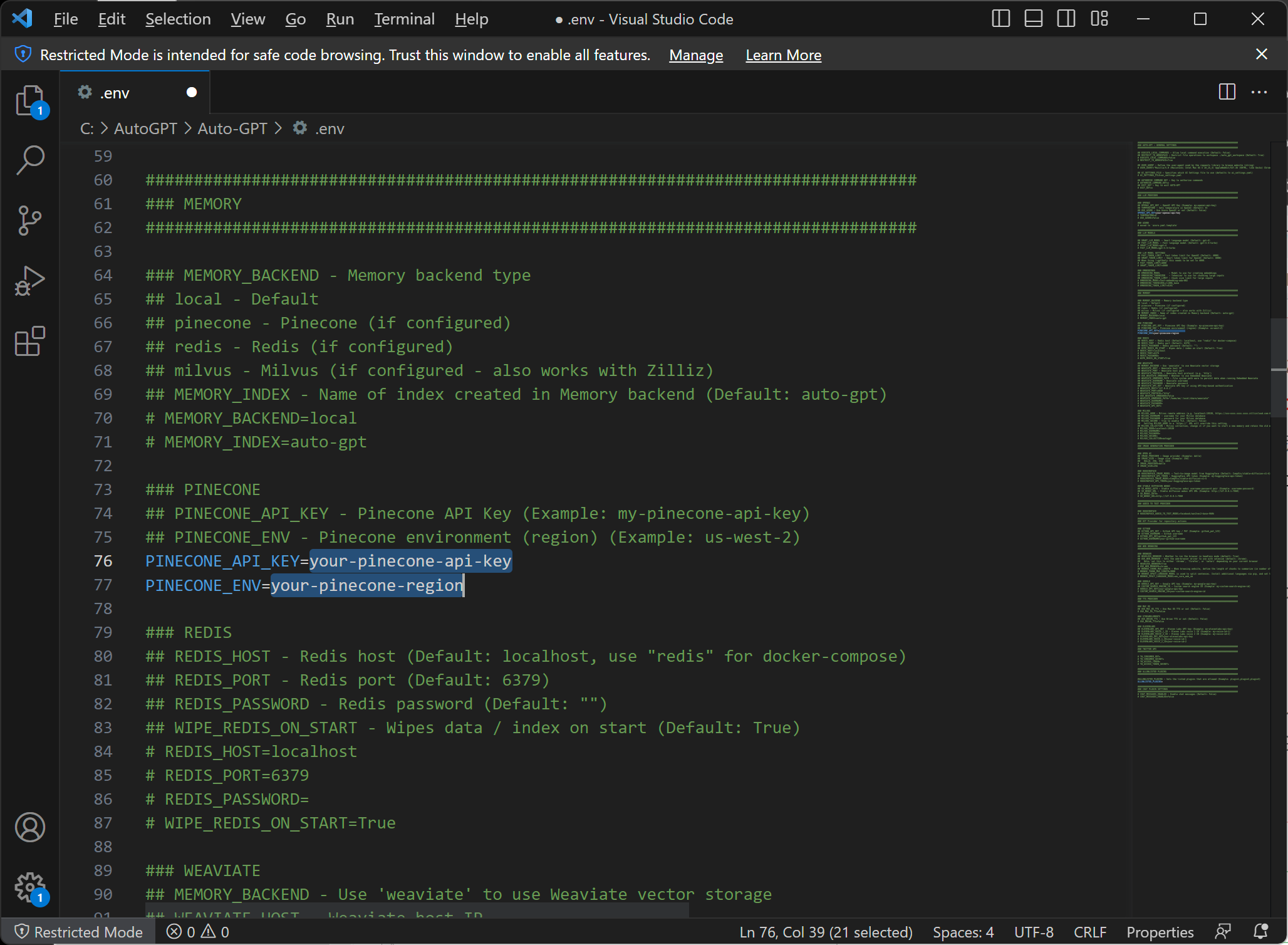Viewport: 1288px width, 945px height.
Task: Click the '### MEMORY' comment on line 61
Action: pos(194,204)
